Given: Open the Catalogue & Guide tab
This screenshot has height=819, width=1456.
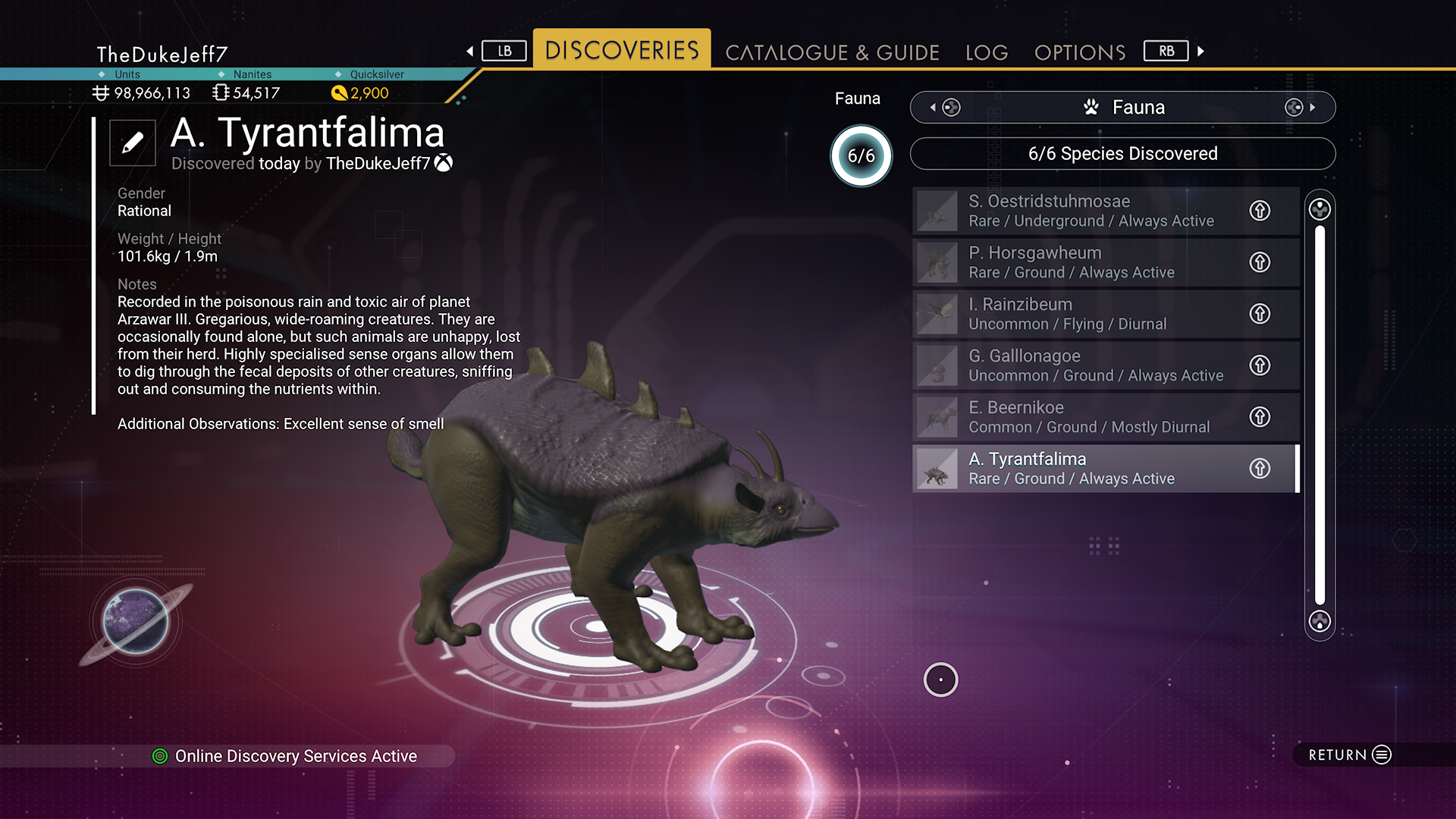Looking at the screenshot, I should pos(832,52).
